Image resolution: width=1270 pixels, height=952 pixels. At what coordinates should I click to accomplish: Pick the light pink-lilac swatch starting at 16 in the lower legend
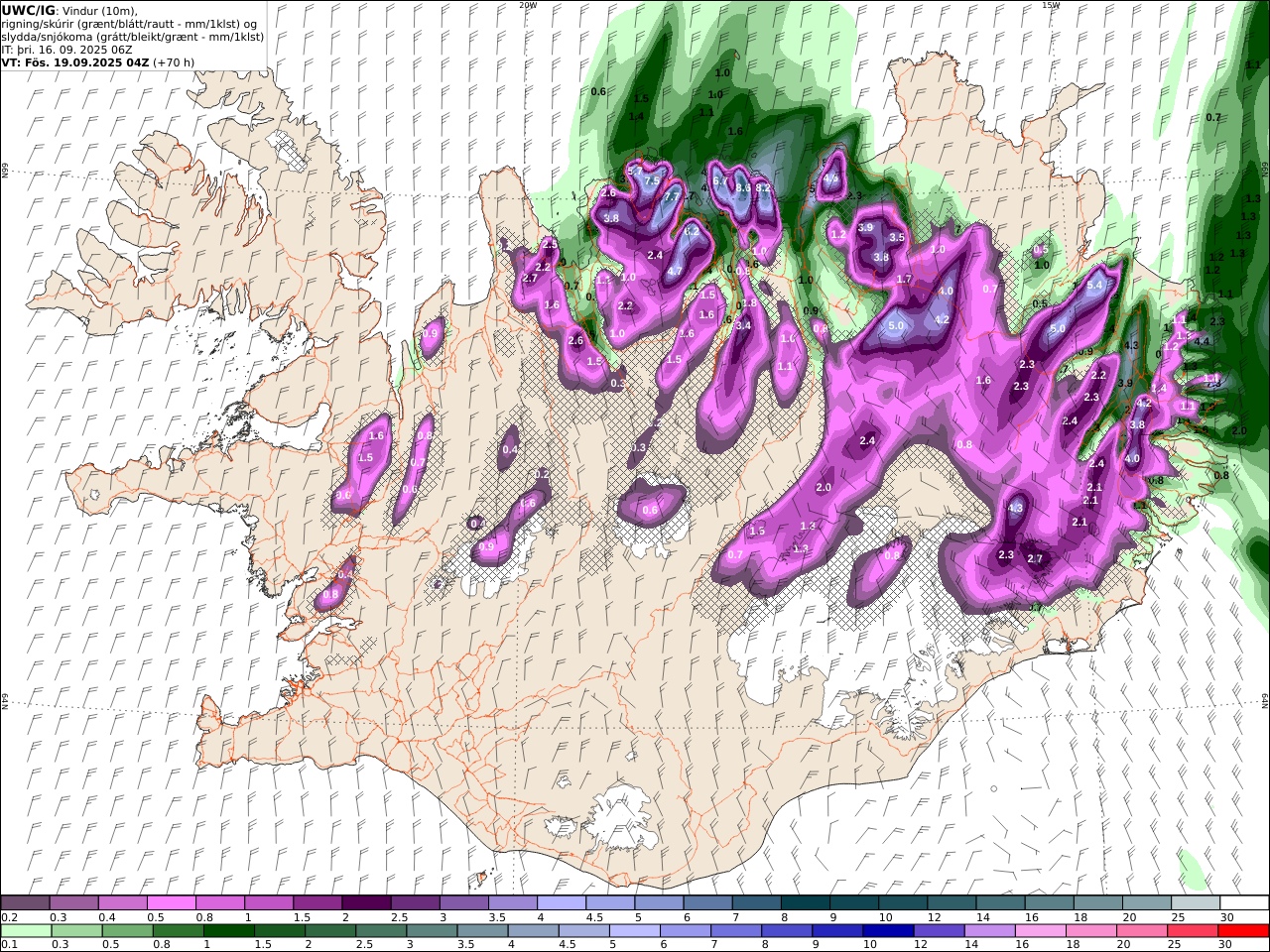[1041, 930]
